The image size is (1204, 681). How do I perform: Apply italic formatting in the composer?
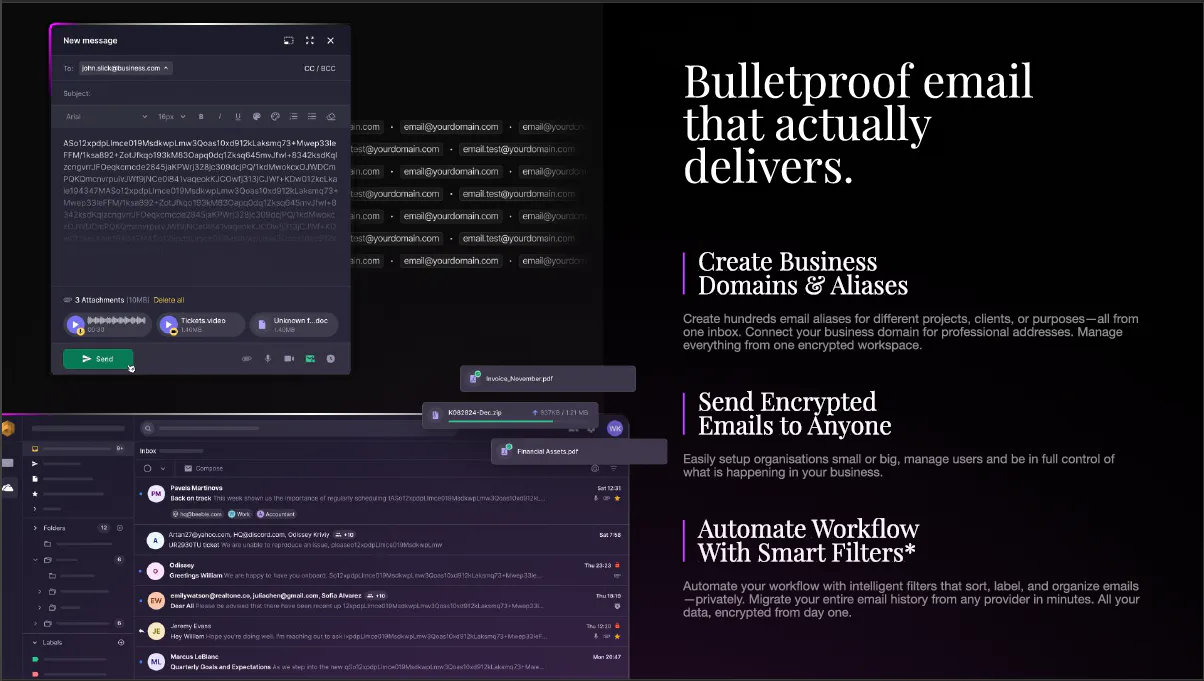pos(219,117)
